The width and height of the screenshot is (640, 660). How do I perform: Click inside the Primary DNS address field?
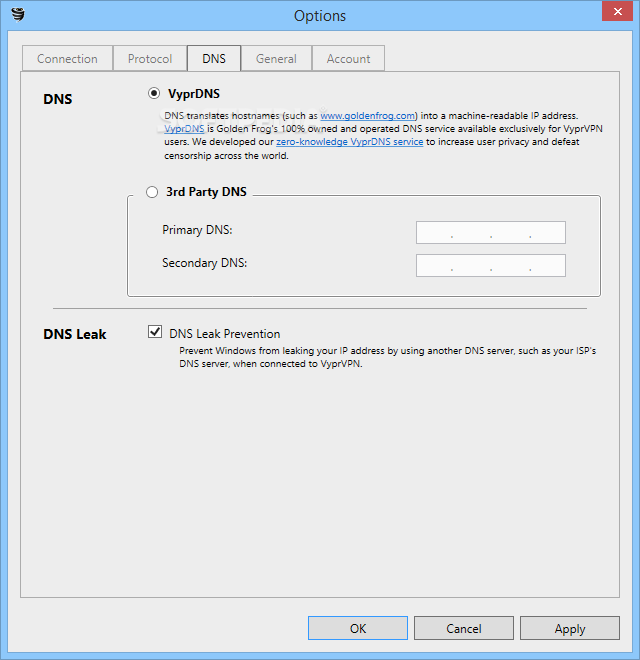tap(491, 232)
